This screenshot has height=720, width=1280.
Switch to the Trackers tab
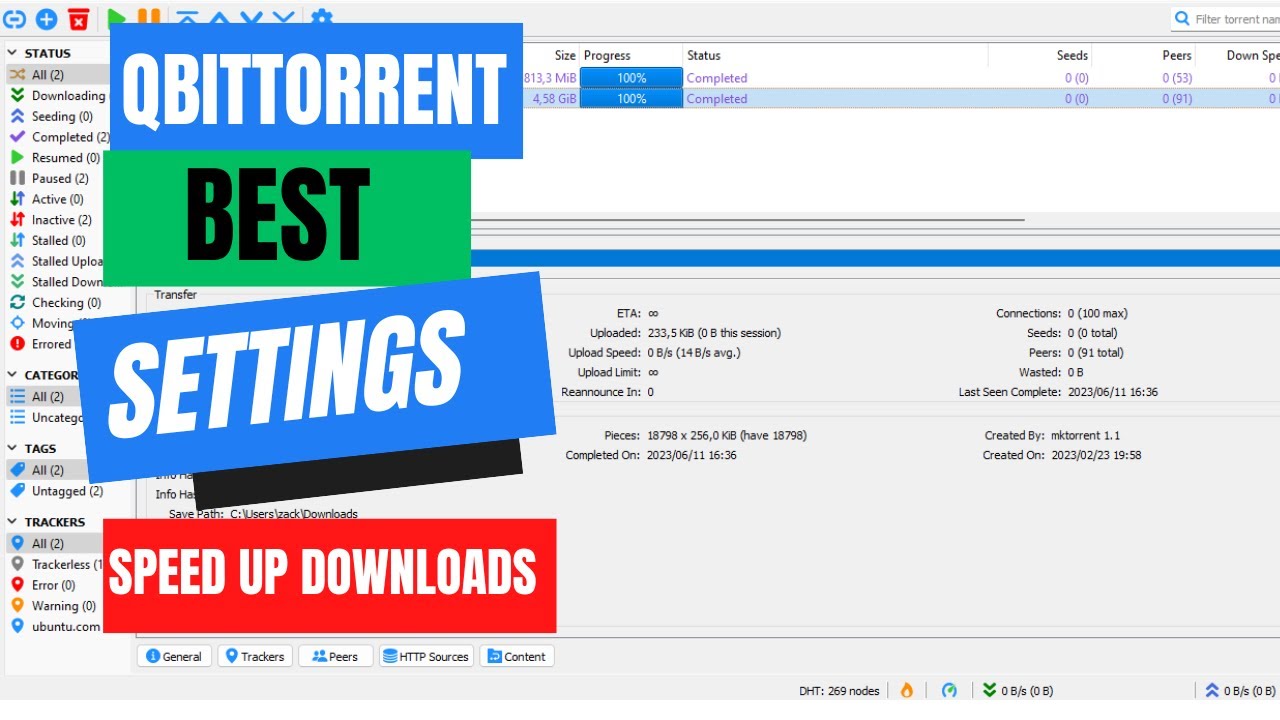coord(254,656)
